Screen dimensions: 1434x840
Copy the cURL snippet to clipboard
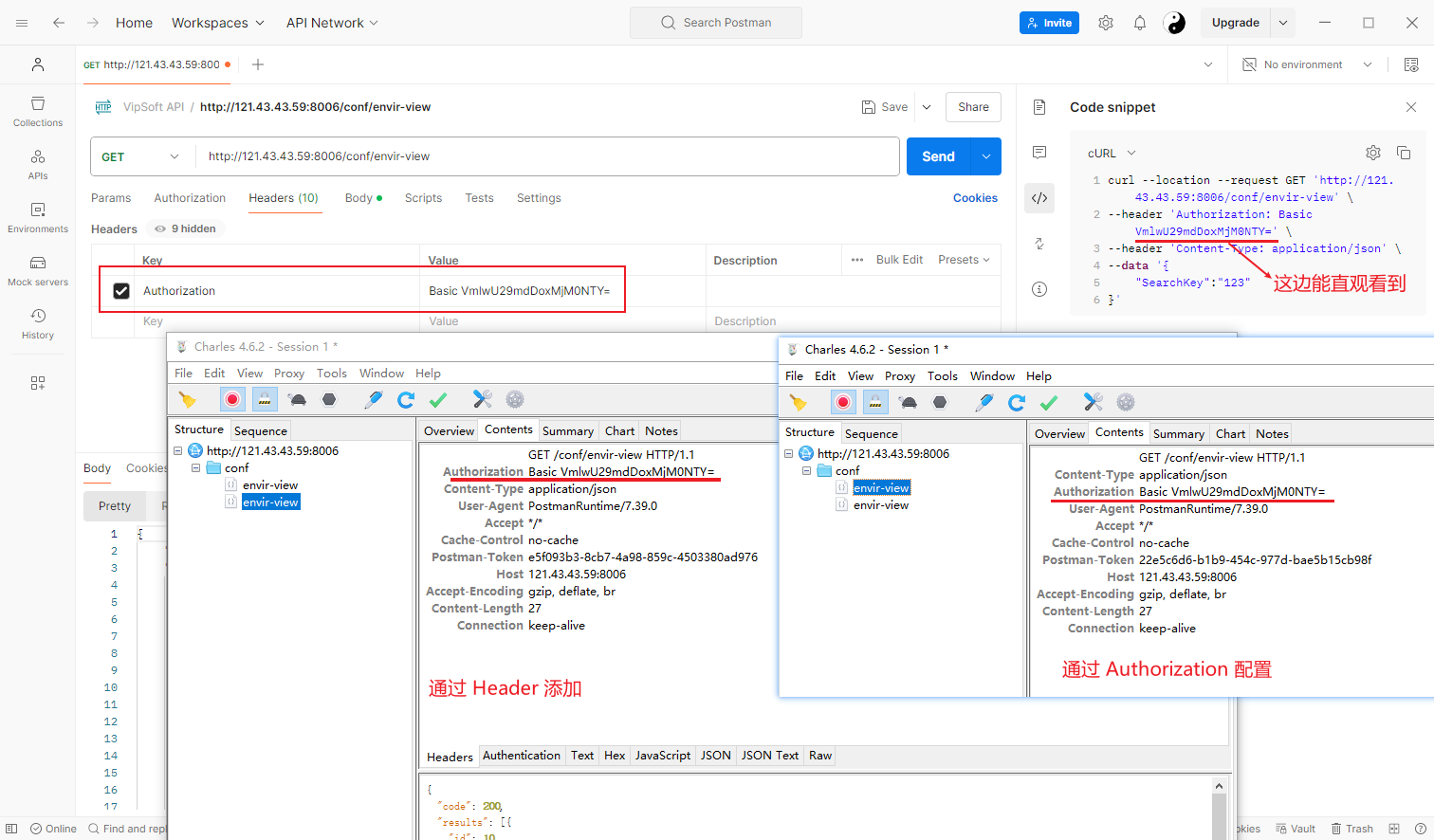1404,153
